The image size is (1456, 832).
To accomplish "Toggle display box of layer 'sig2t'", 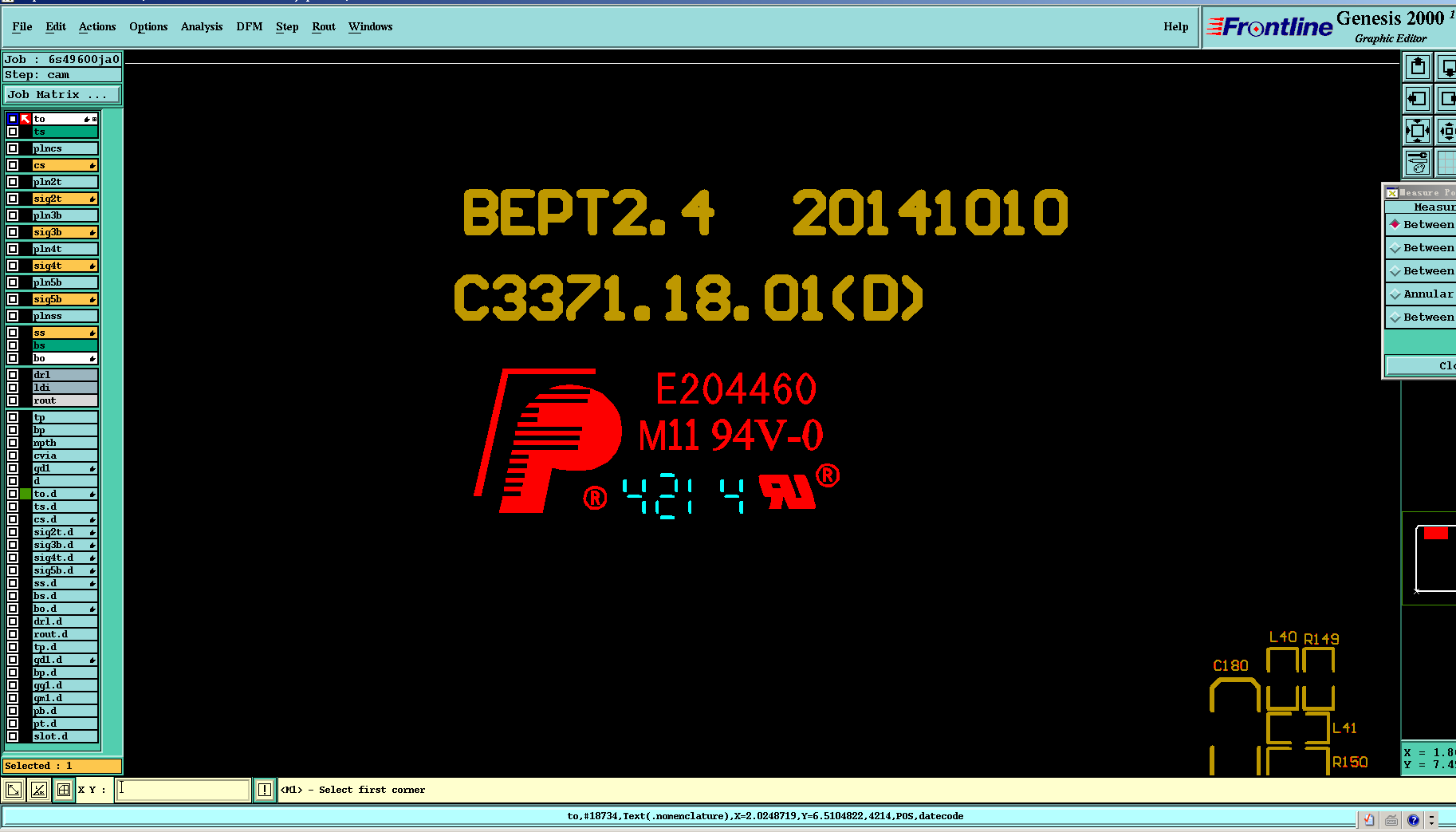I will pyautogui.click(x=13, y=199).
